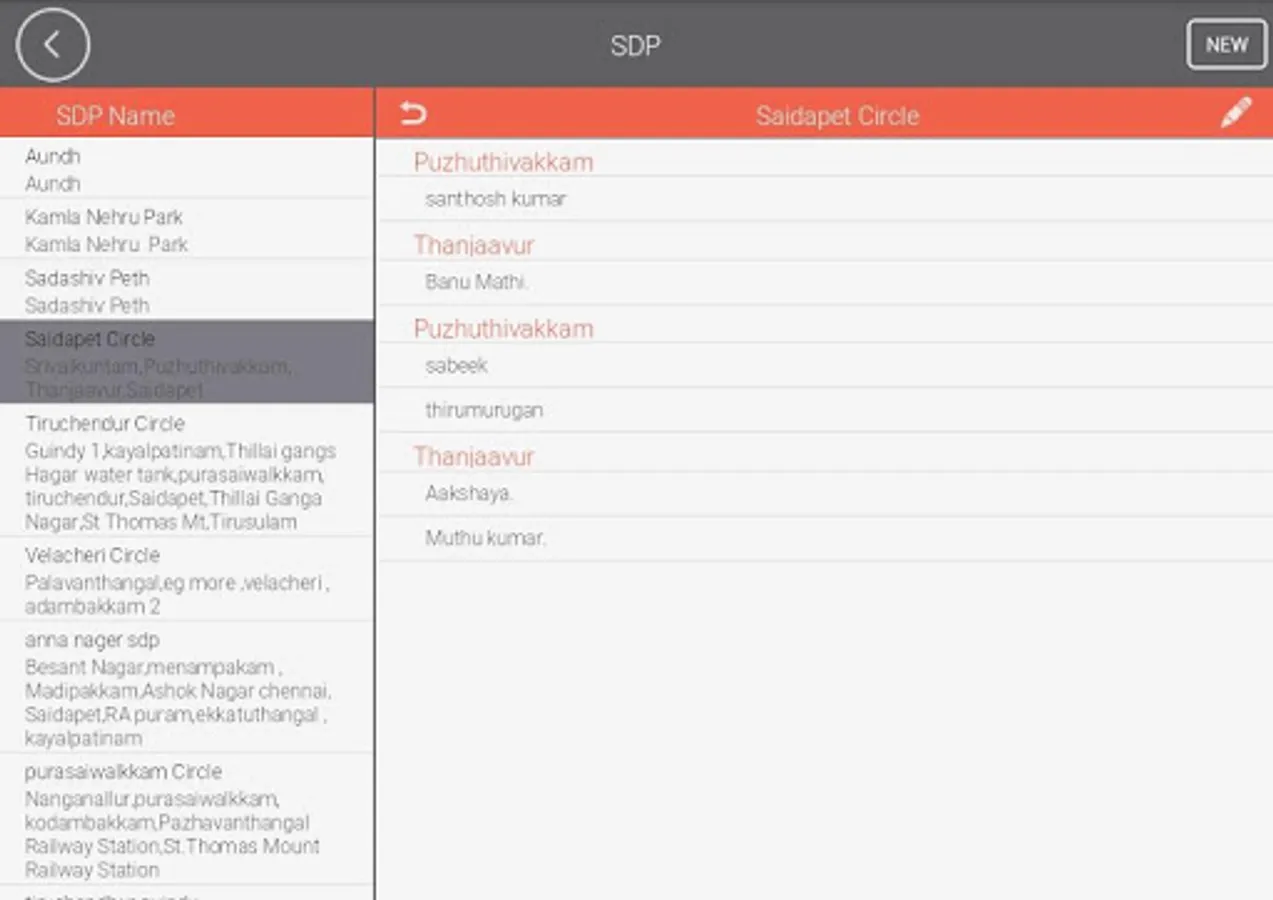Select member santhosh kumar
This screenshot has height=900, width=1273.
click(825, 199)
